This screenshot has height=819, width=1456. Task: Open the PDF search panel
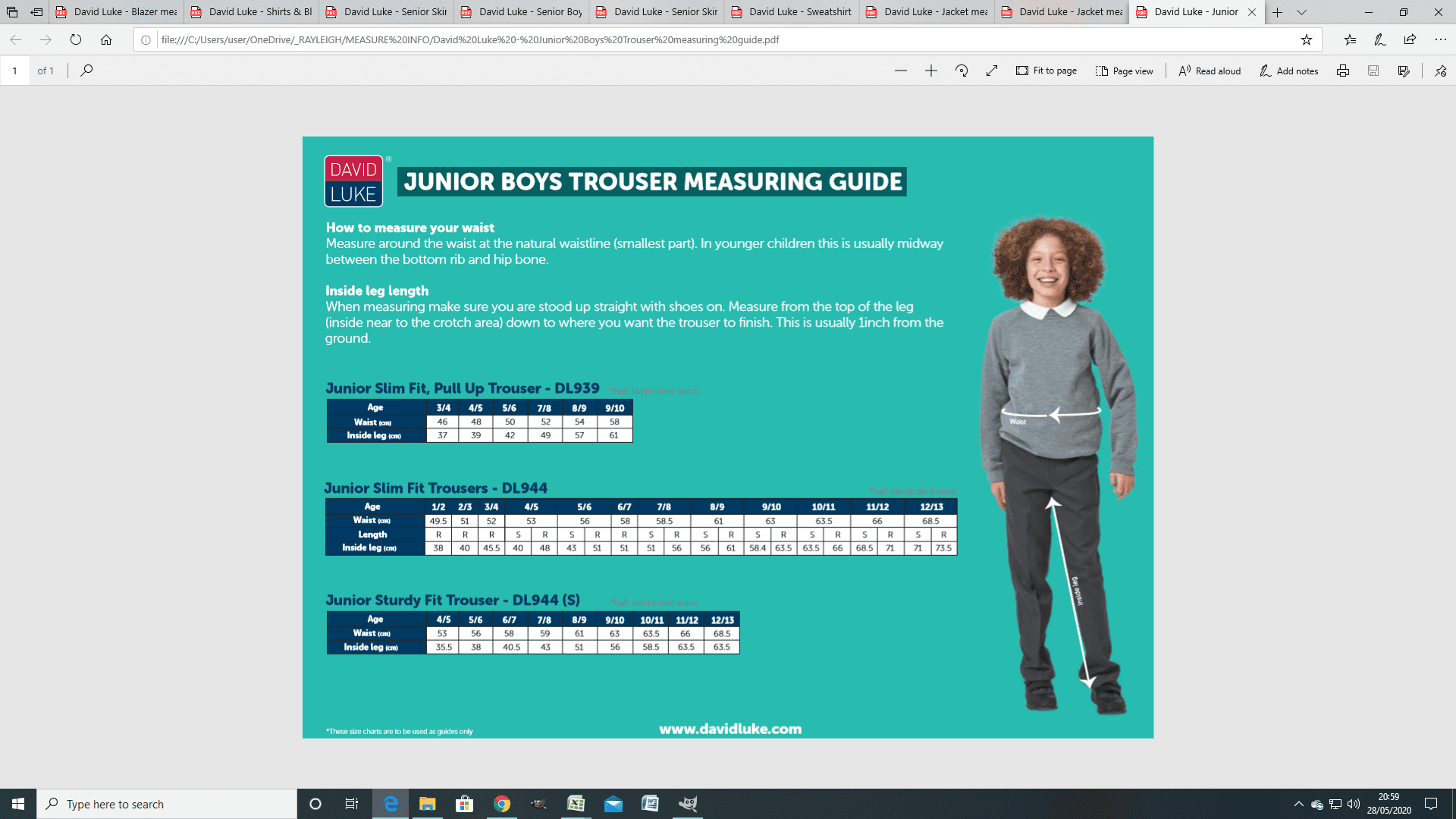[87, 71]
